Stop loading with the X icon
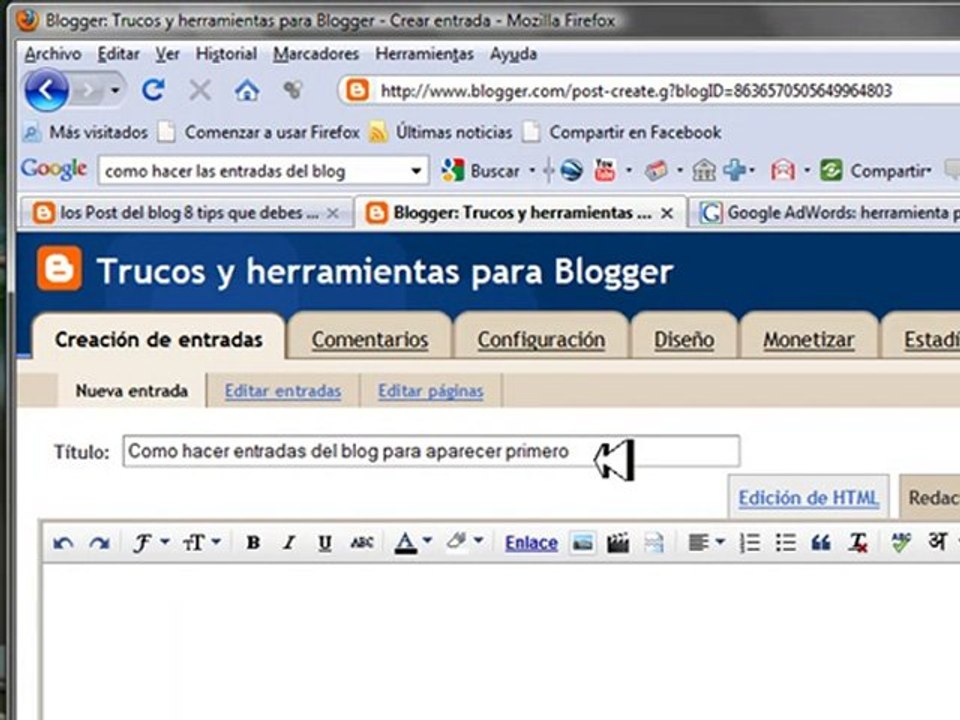The image size is (960, 720). coord(200,91)
